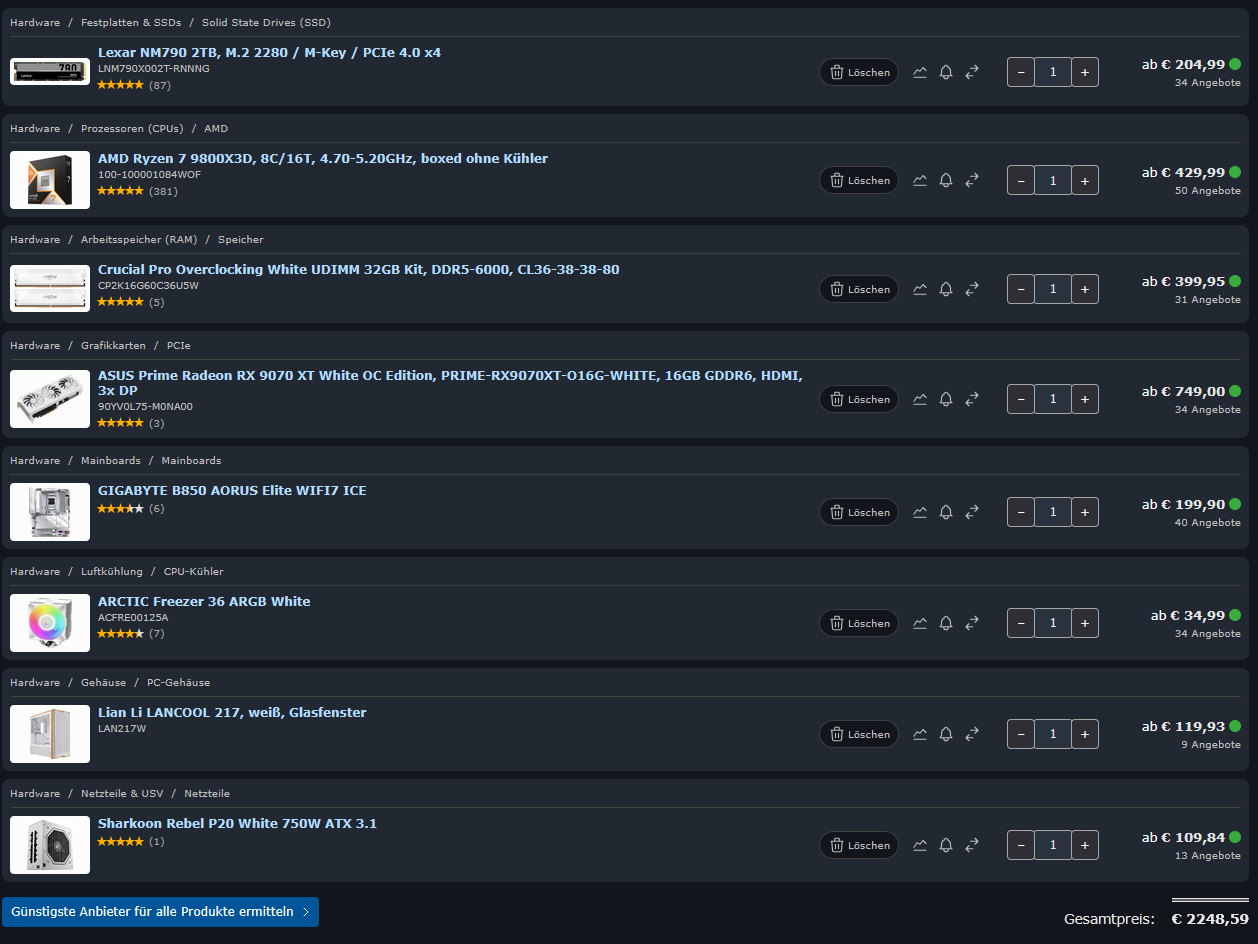The image size is (1258, 944).
Task: Click bell icon for Sharkoon Rebel P20
Action: tap(946, 845)
